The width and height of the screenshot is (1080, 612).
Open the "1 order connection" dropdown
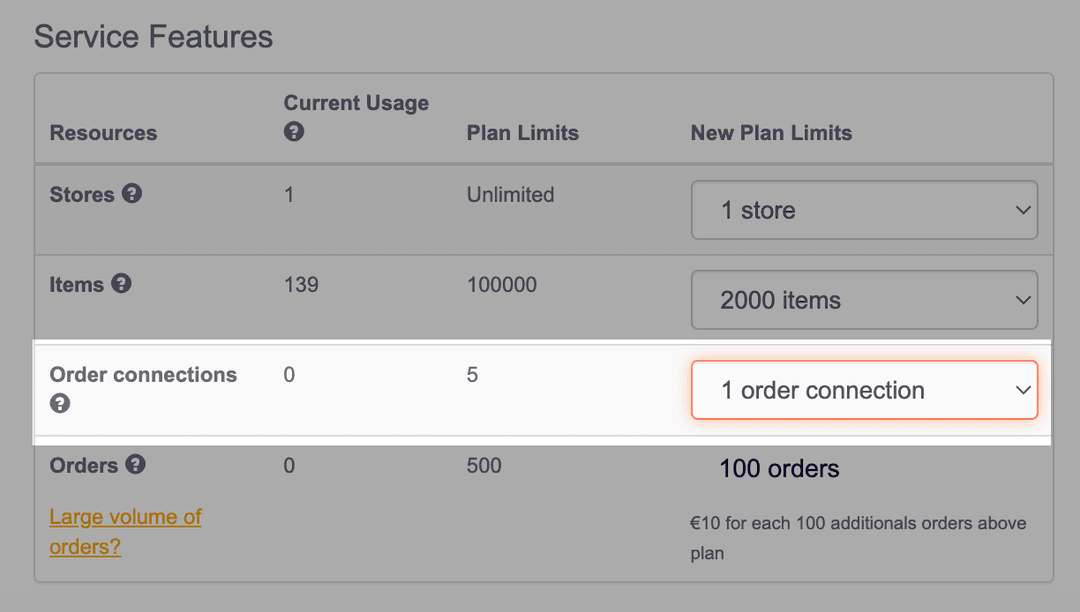tap(864, 390)
